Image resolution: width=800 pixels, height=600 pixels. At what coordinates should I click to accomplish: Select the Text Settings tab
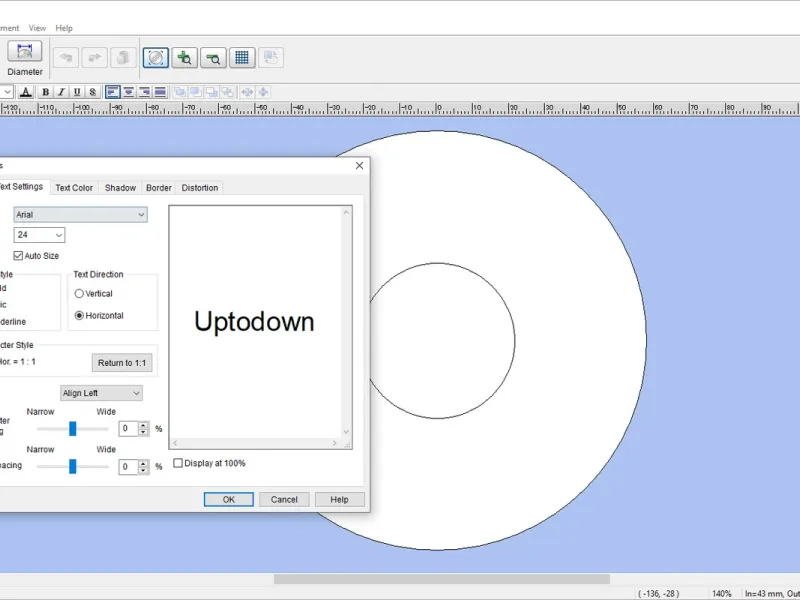tap(21, 187)
